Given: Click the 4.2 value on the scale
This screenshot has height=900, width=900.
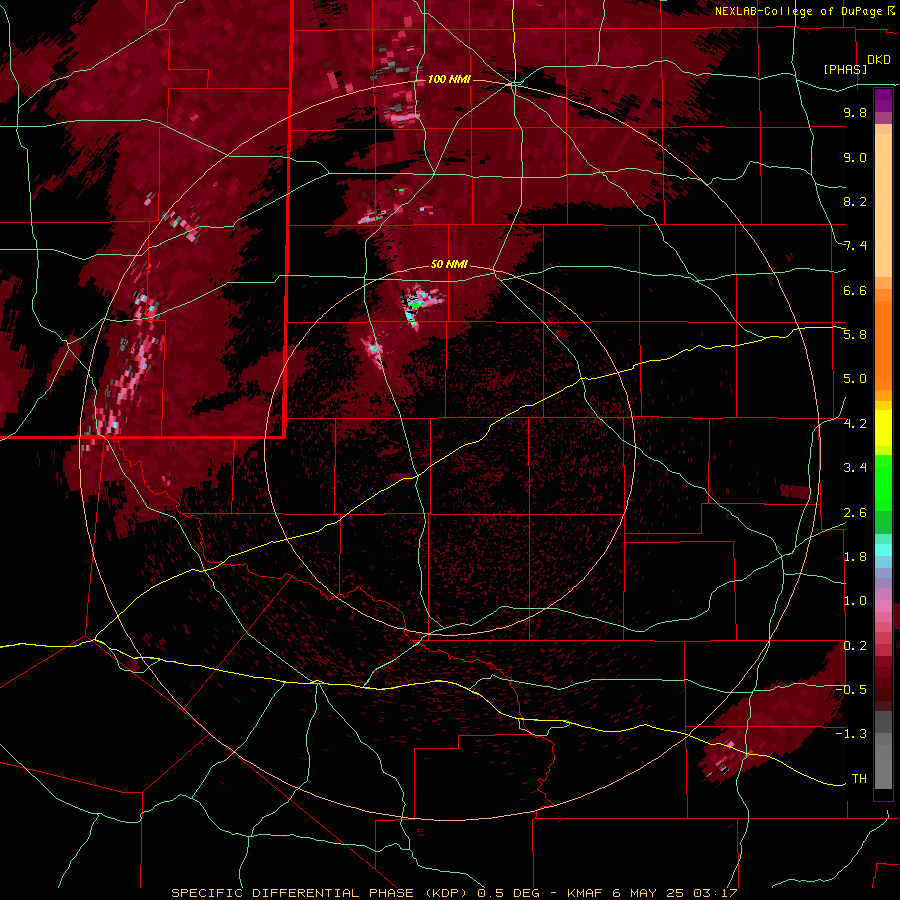Looking at the screenshot, I should tap(855, 424).
